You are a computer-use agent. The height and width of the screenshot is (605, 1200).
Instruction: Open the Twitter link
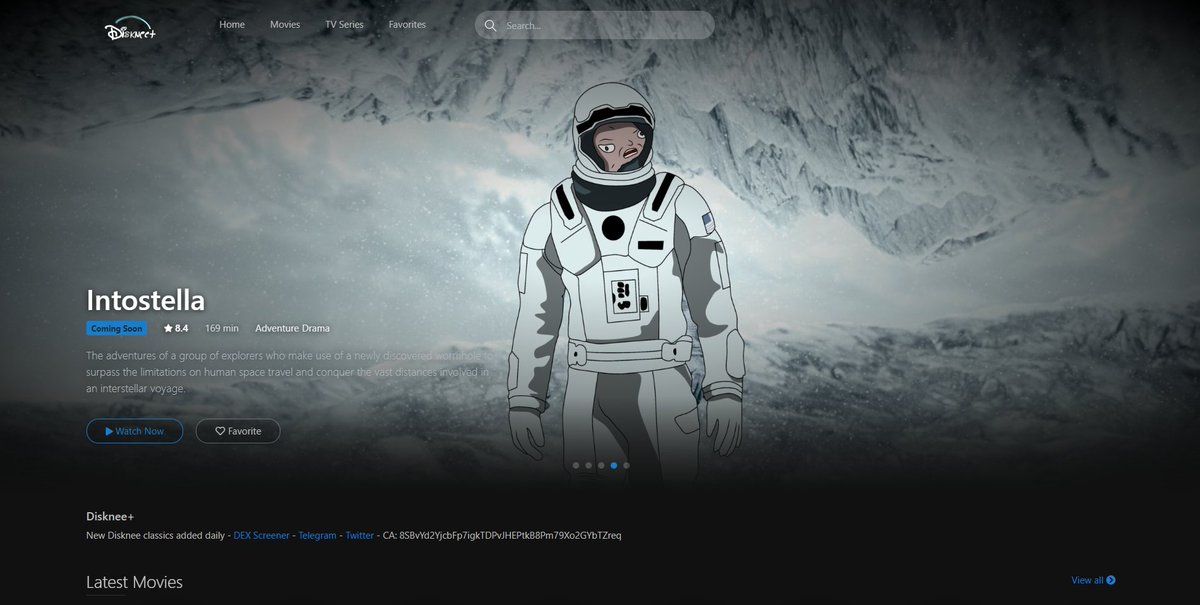(x=360, y=536)
